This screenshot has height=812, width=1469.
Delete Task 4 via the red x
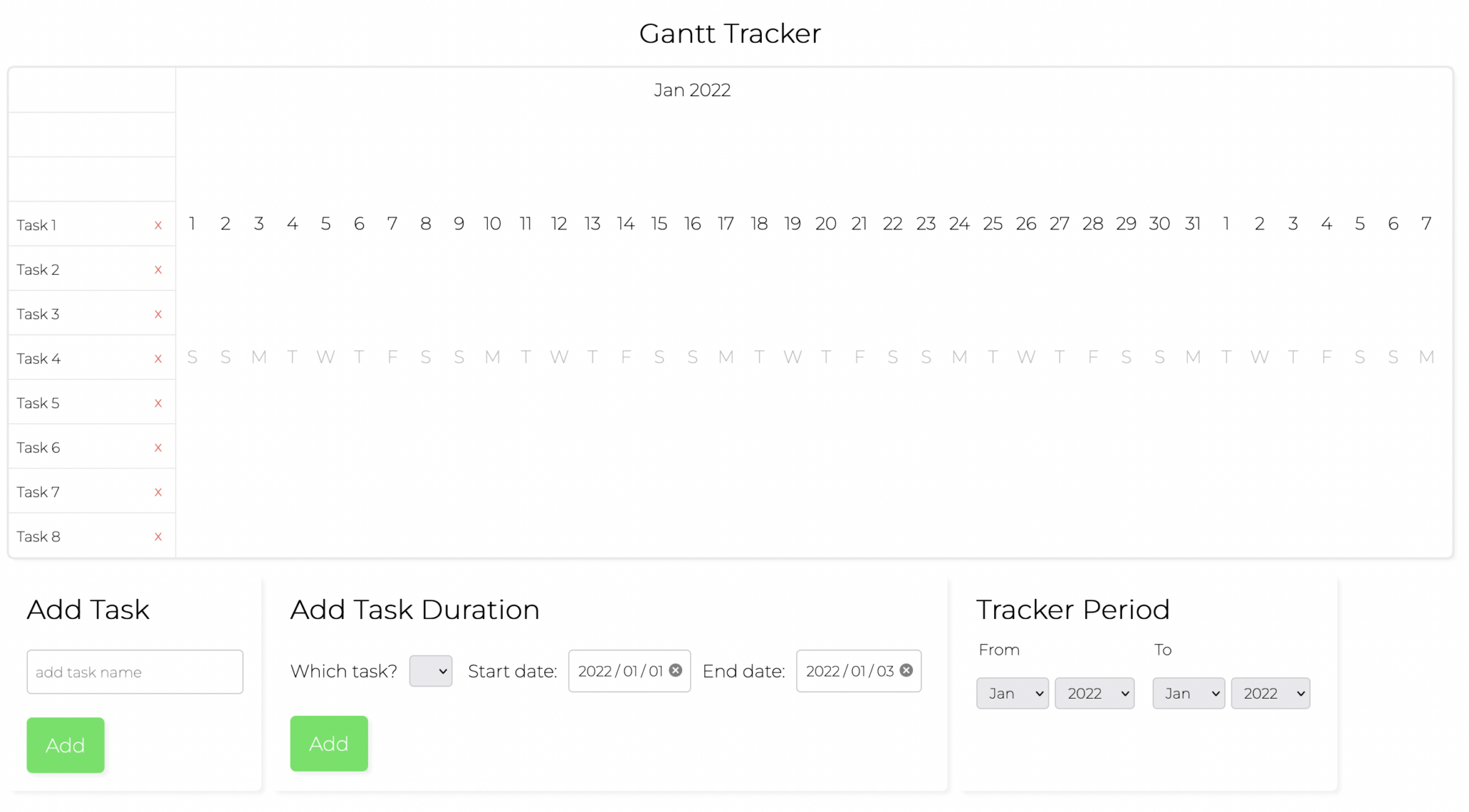[159, 359]
